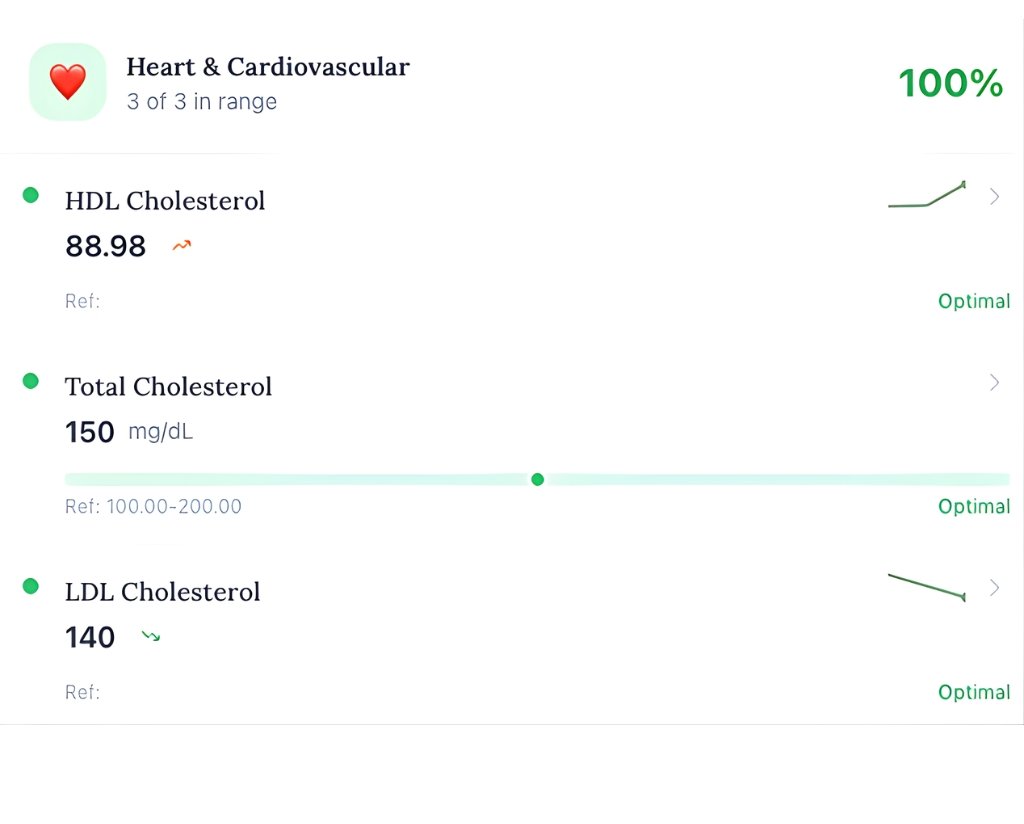Click the 3 of 3 in range text
The height and width of the screenshot is (824, 1024).
[201, 102]
